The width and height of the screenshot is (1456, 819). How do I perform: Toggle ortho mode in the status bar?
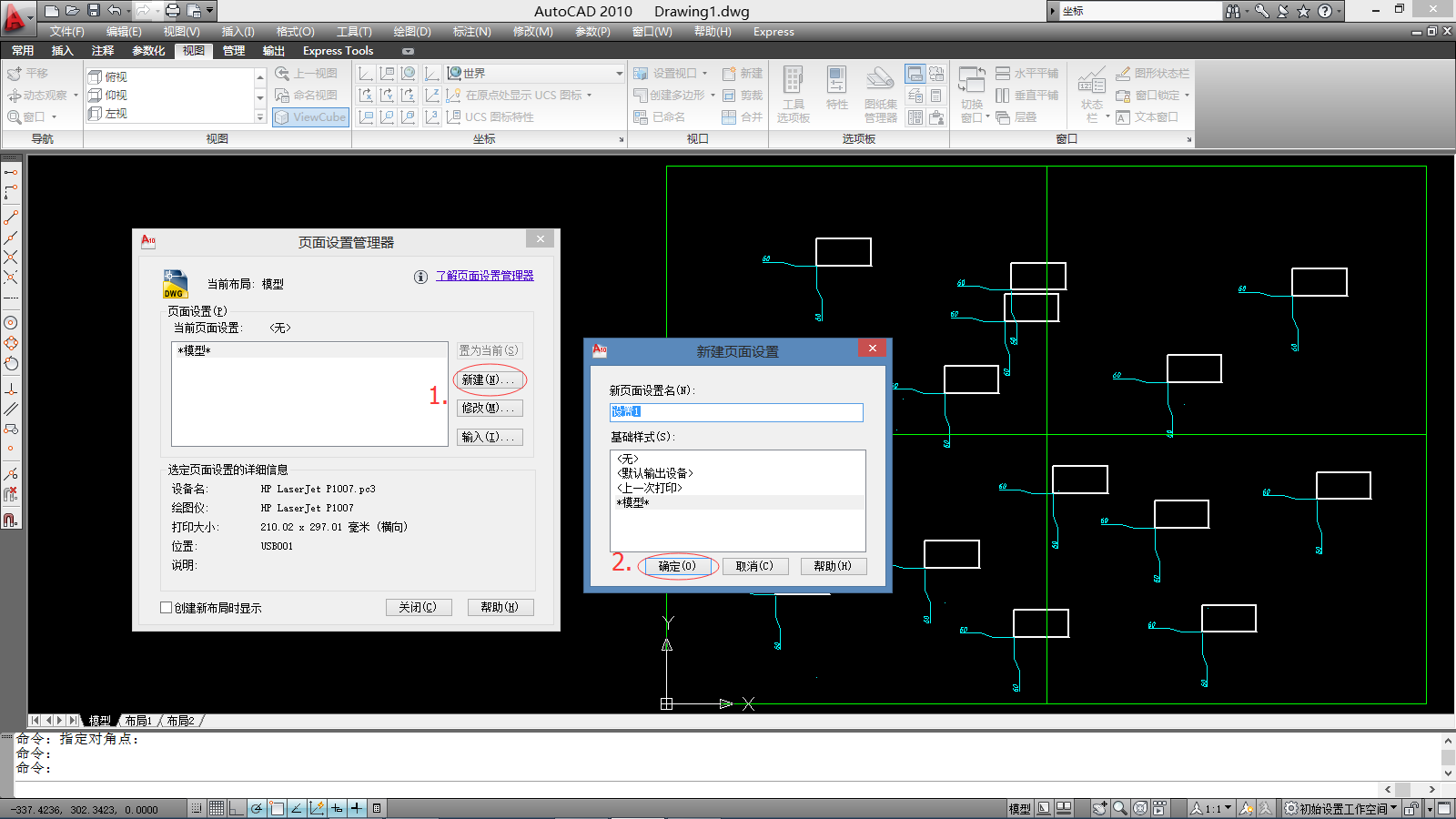237,808
